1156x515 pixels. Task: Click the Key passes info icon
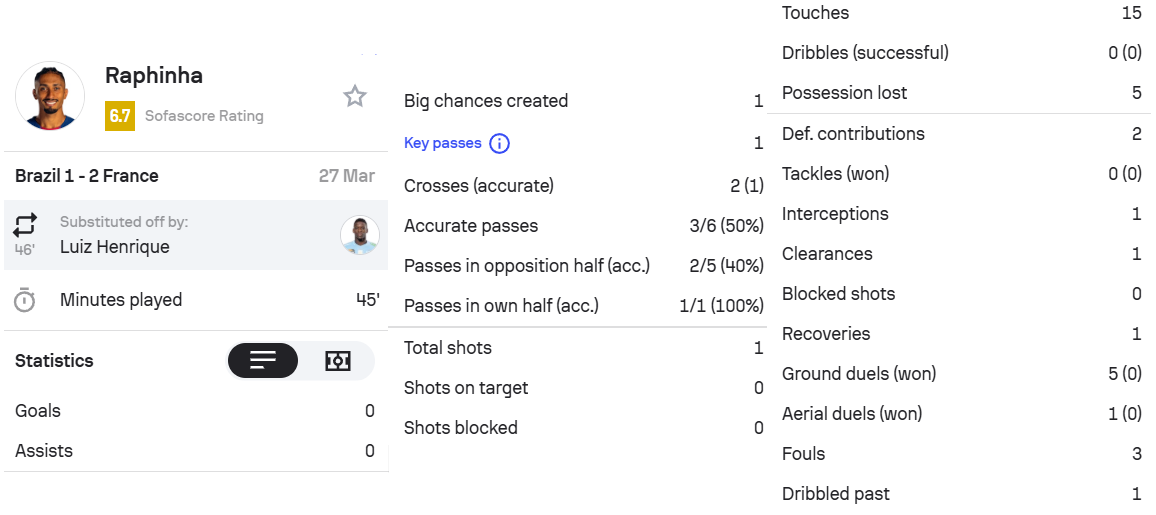499,143
